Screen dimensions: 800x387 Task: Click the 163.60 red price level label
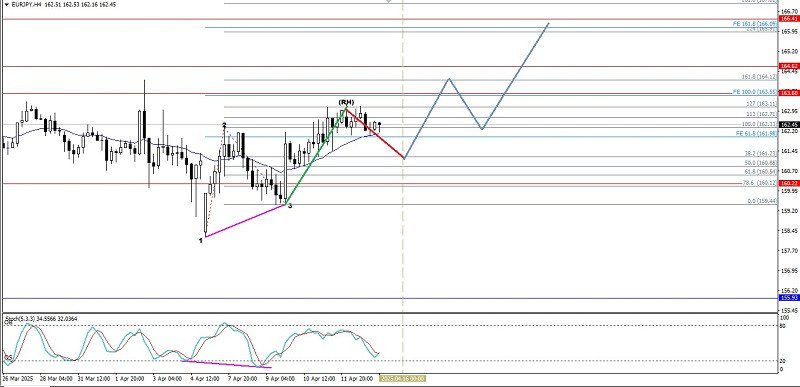click(789, 93)
